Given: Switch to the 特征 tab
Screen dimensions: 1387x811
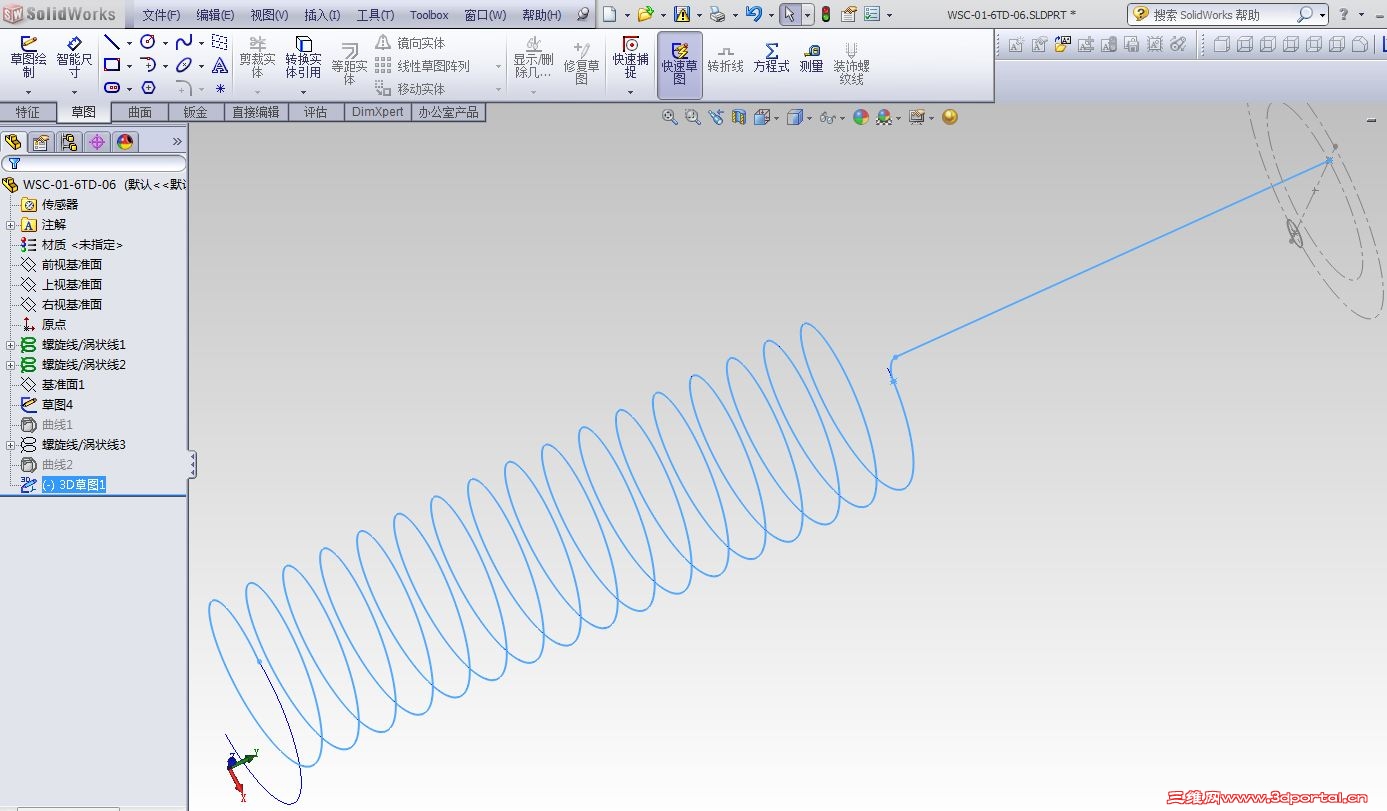Looking at the screenshot, I should tap(28, 112).
